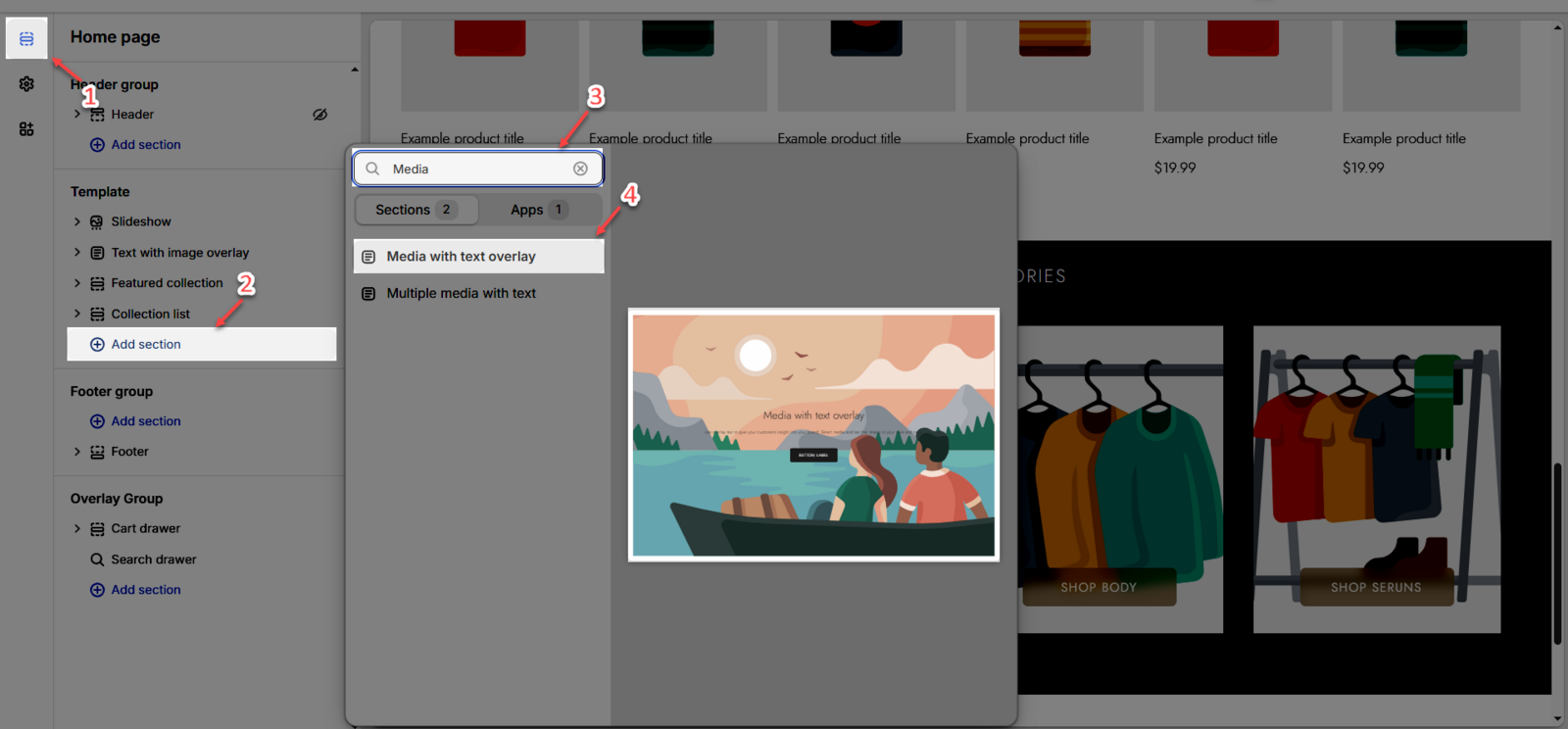This screenshot has height=729, width=1568.
Task: Toggle Header section visibility eye icon
Action: click(x=319, y=115)
